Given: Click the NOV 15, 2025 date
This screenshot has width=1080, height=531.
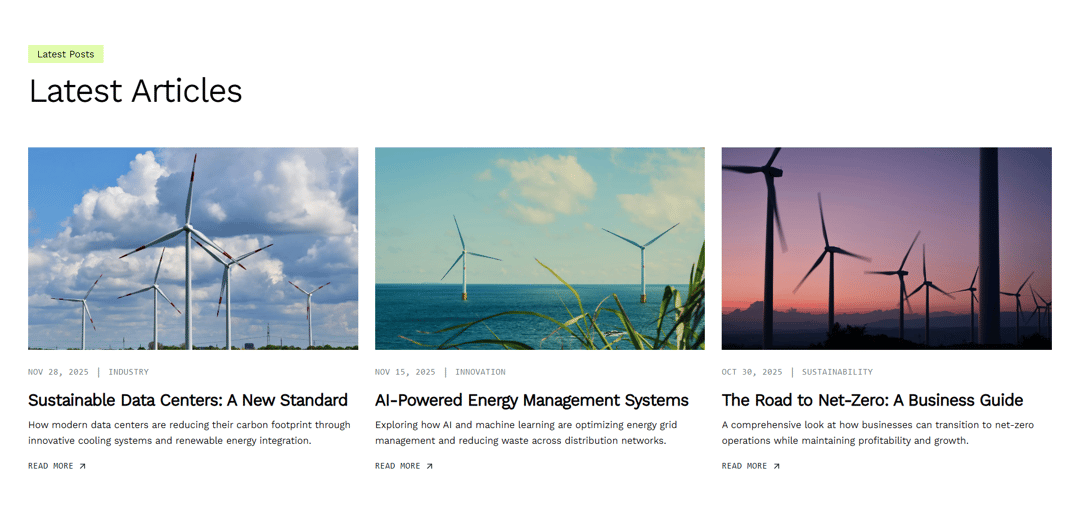Looking at the screenshot, I should pos(405,372).
